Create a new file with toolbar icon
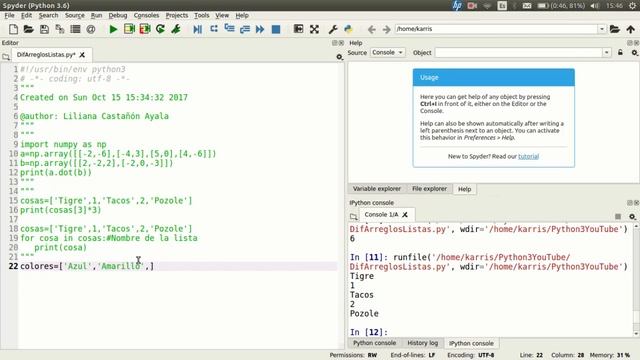The width and height of the screenshot is (640, 360). pyautogui.click(x=13, y=29)
